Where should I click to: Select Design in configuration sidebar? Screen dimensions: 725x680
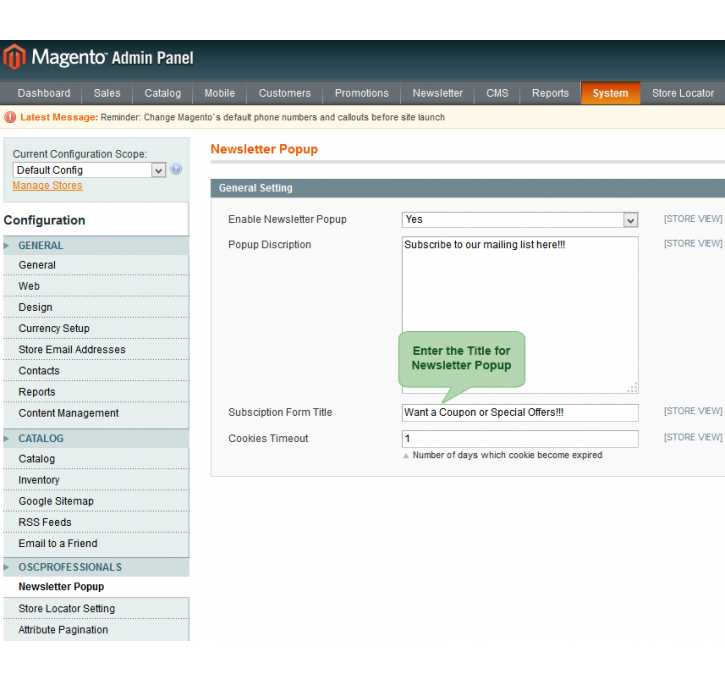pos(96,307)
